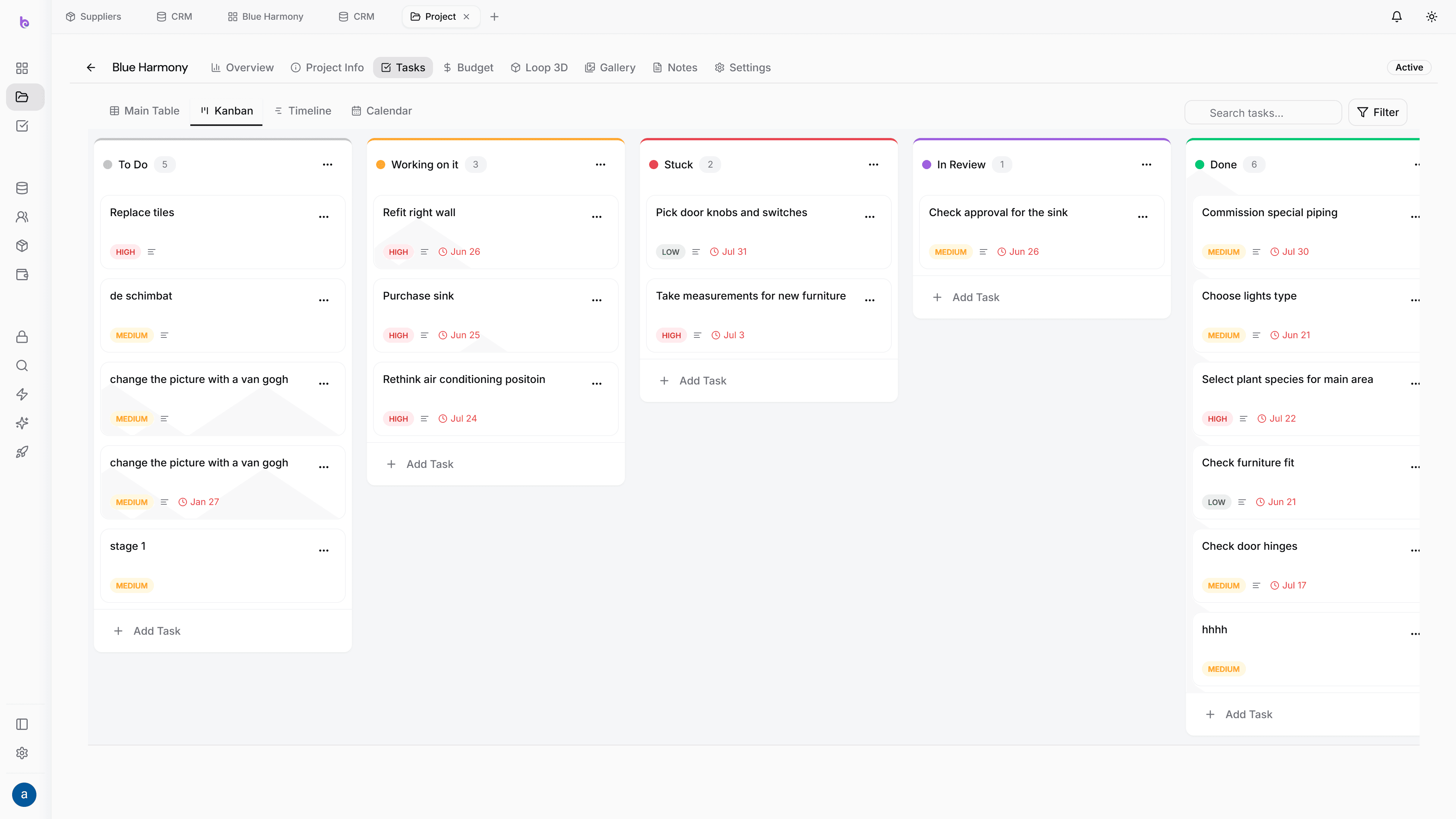Click the AI sparkles icon in sidebar
Image resolution: width=1456 pixels, height=819 pixels.
point(22,424)
